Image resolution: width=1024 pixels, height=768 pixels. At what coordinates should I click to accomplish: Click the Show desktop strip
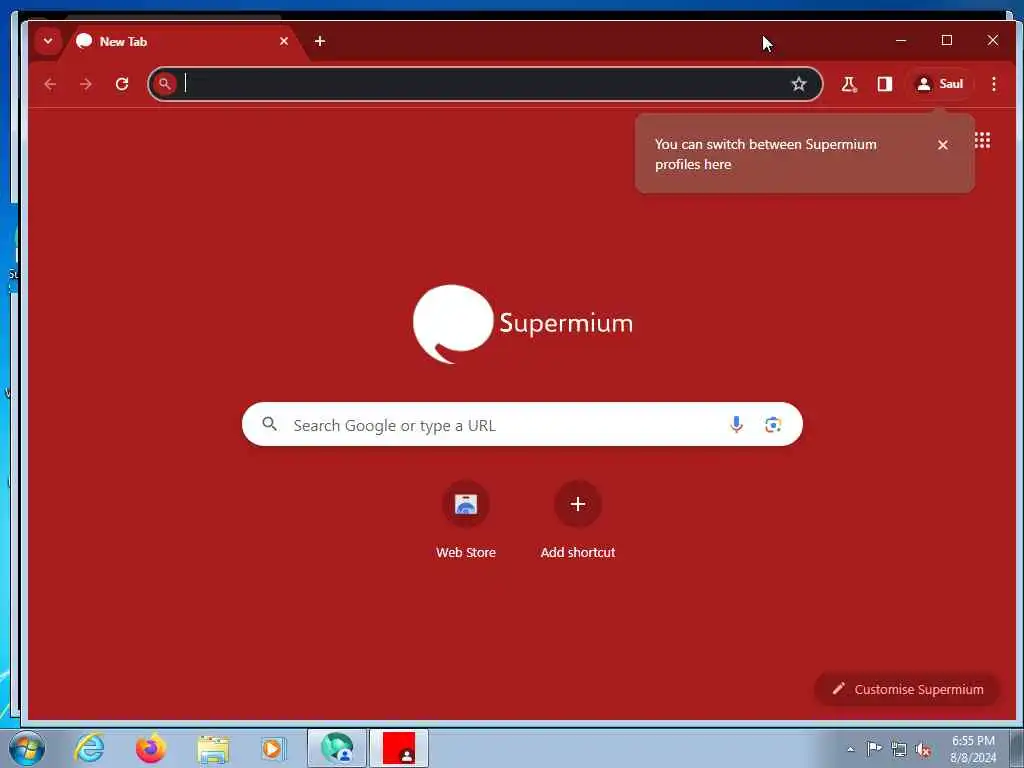(1017, 748)
